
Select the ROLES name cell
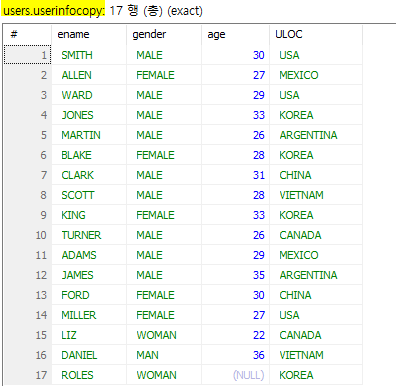pyautogui.click(x=89, y=375)
